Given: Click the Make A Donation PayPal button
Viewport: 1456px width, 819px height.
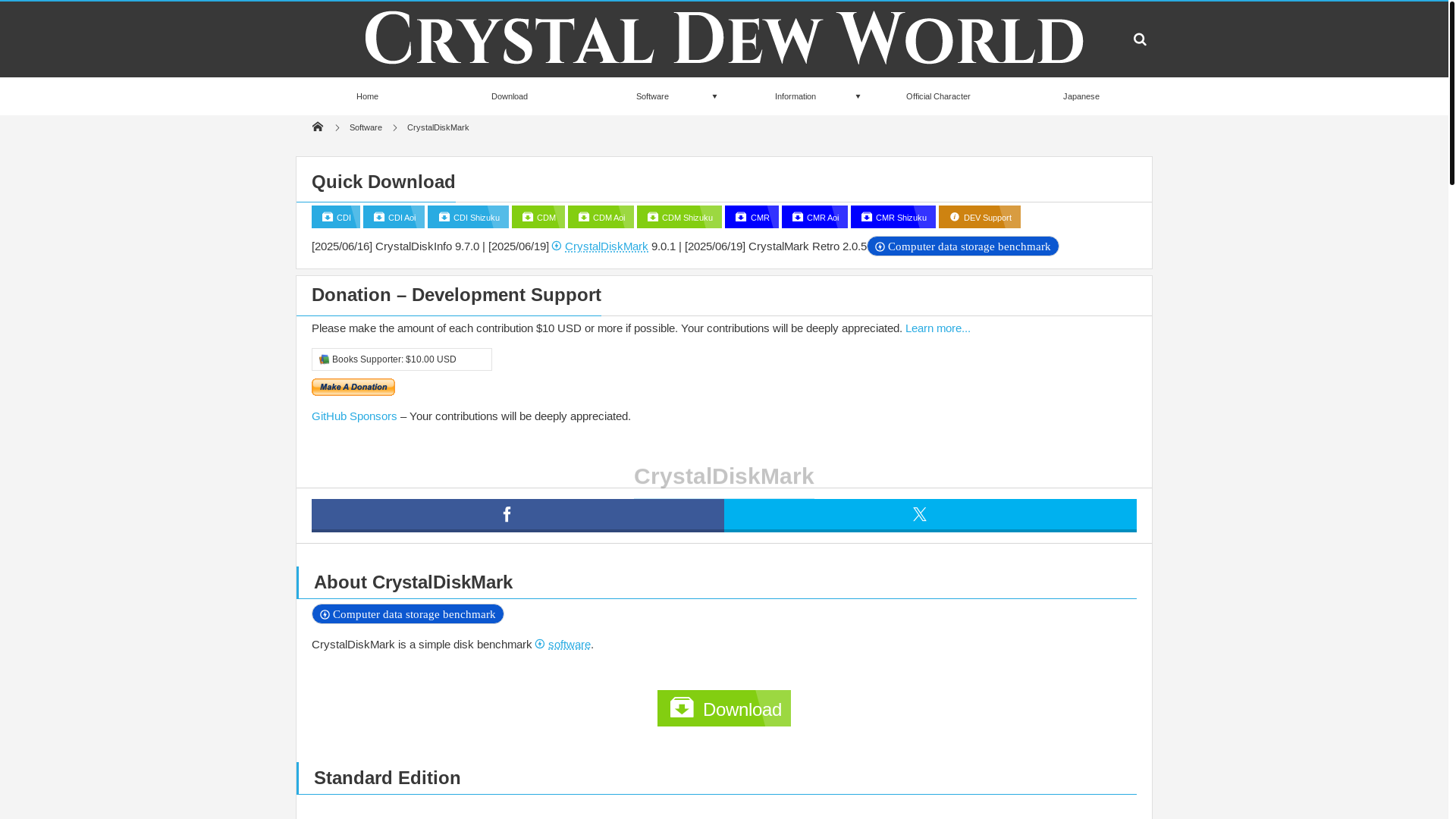Looking at the screenshot, I should pos(353,388).
